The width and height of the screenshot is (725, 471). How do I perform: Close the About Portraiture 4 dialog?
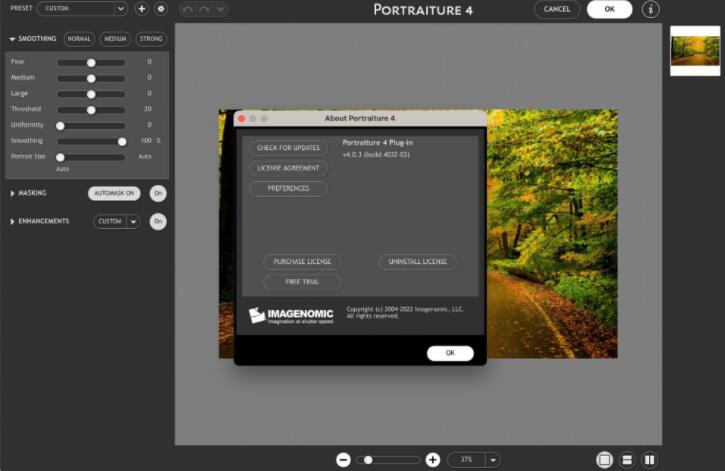tap(241, 119)
